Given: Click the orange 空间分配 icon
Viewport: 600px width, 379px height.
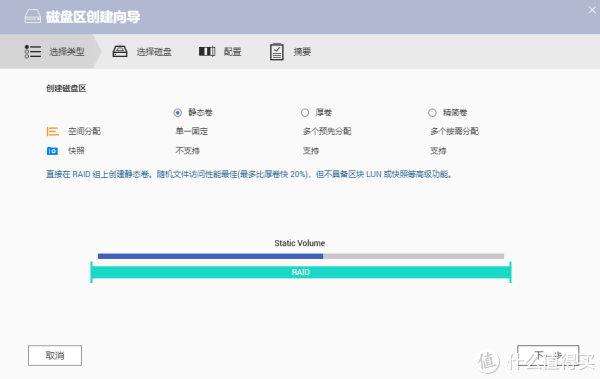Looking at the screenshot, I should pyautogui.click(x=52, y=131).
